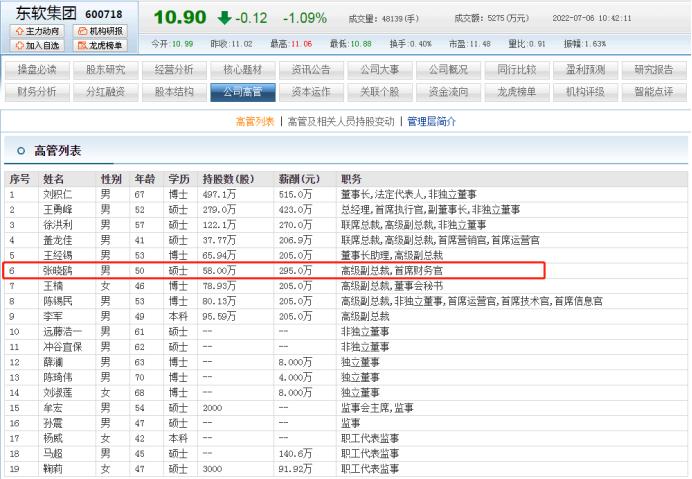692x479 pixels.
Task: Select the 同行比较 tab
Action: 517,70
